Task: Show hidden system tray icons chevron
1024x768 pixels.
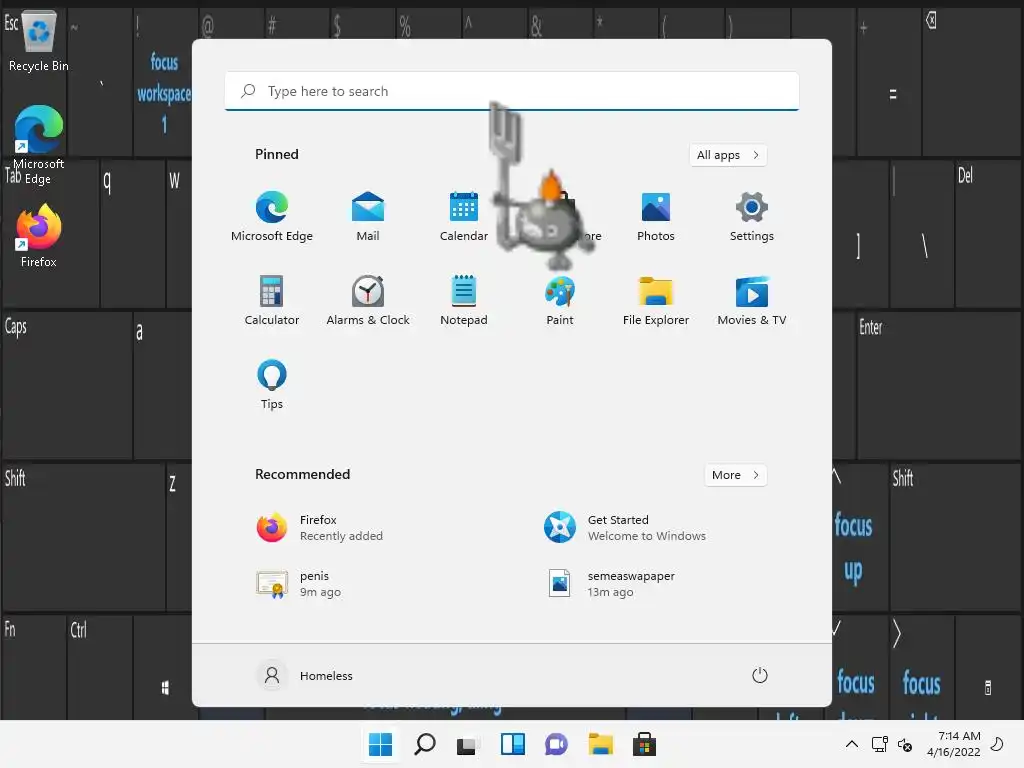Action: click(852, 744)
